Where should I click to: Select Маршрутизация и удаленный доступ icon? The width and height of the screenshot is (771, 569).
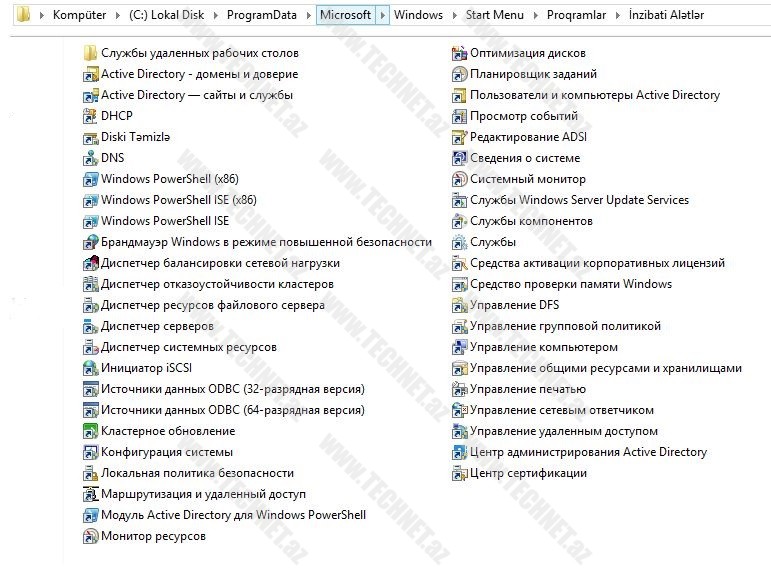(90, 495)
